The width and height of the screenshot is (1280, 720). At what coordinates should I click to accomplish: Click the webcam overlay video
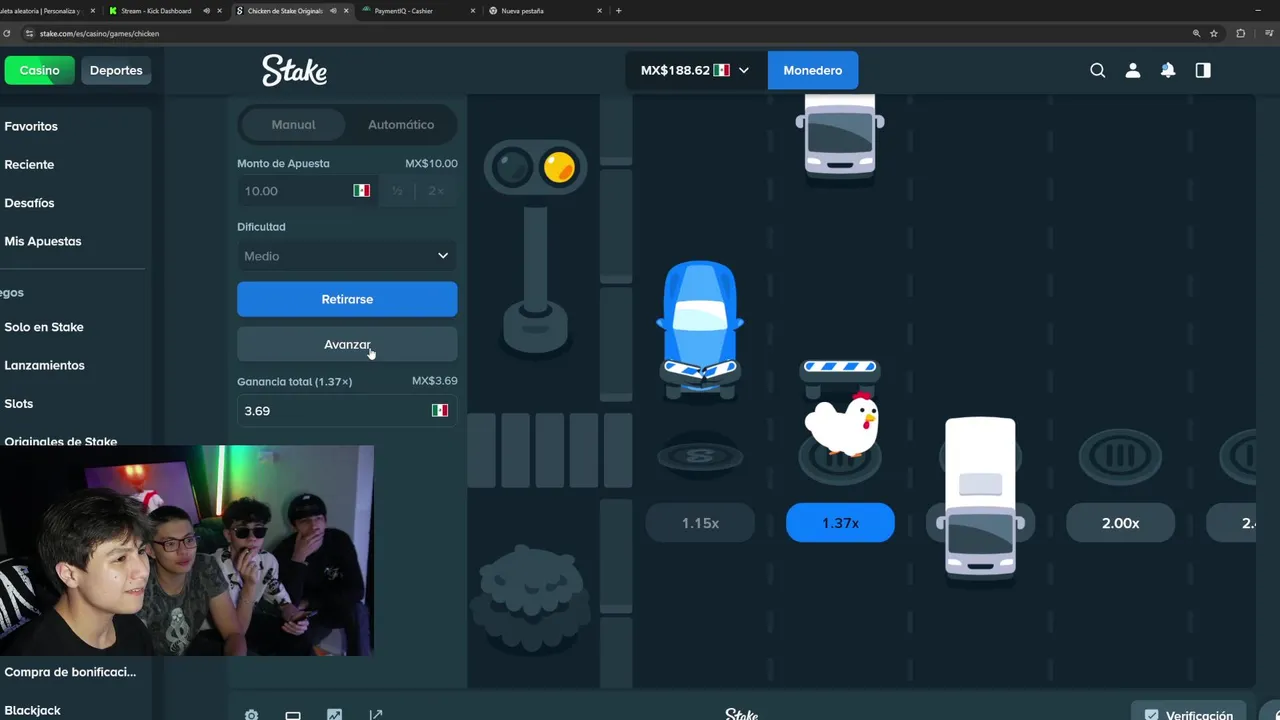coord(187,551)
